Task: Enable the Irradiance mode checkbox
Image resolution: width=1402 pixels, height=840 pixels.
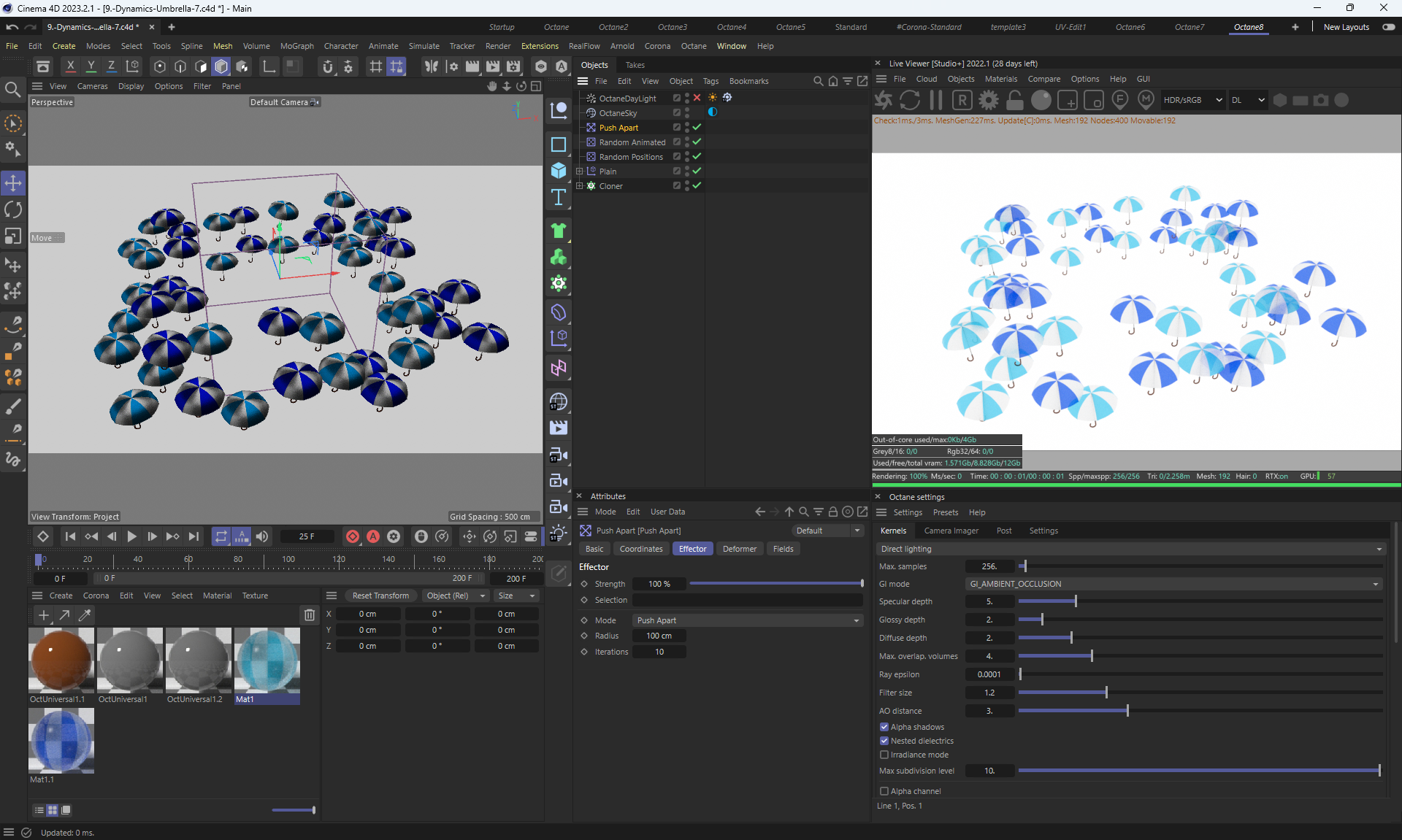Action: 884,755
